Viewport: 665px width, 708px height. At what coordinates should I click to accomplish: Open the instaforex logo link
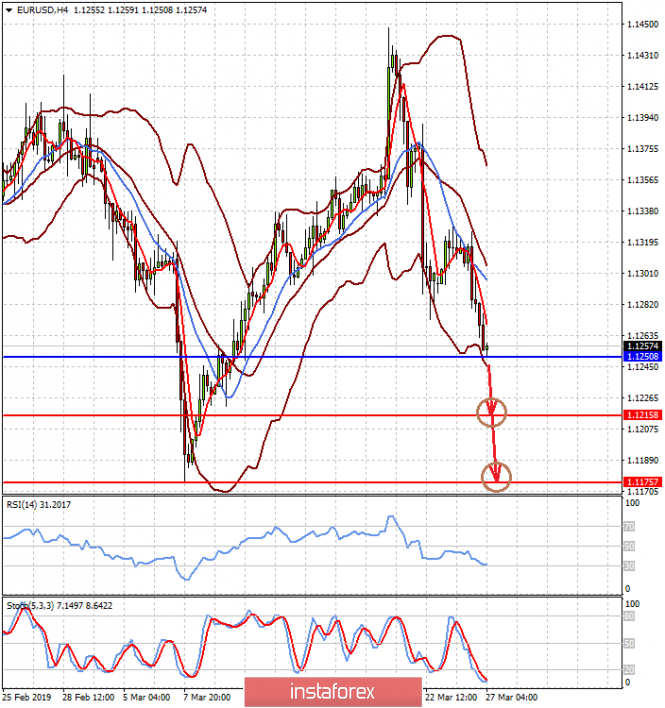tap(333, 691)
